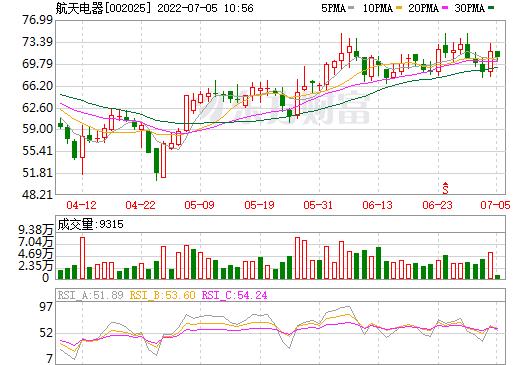This screenshot has height=365, width=520.
Task: Select the 04-22 date label
Action: pyautogui.click(x=140, y=205)
